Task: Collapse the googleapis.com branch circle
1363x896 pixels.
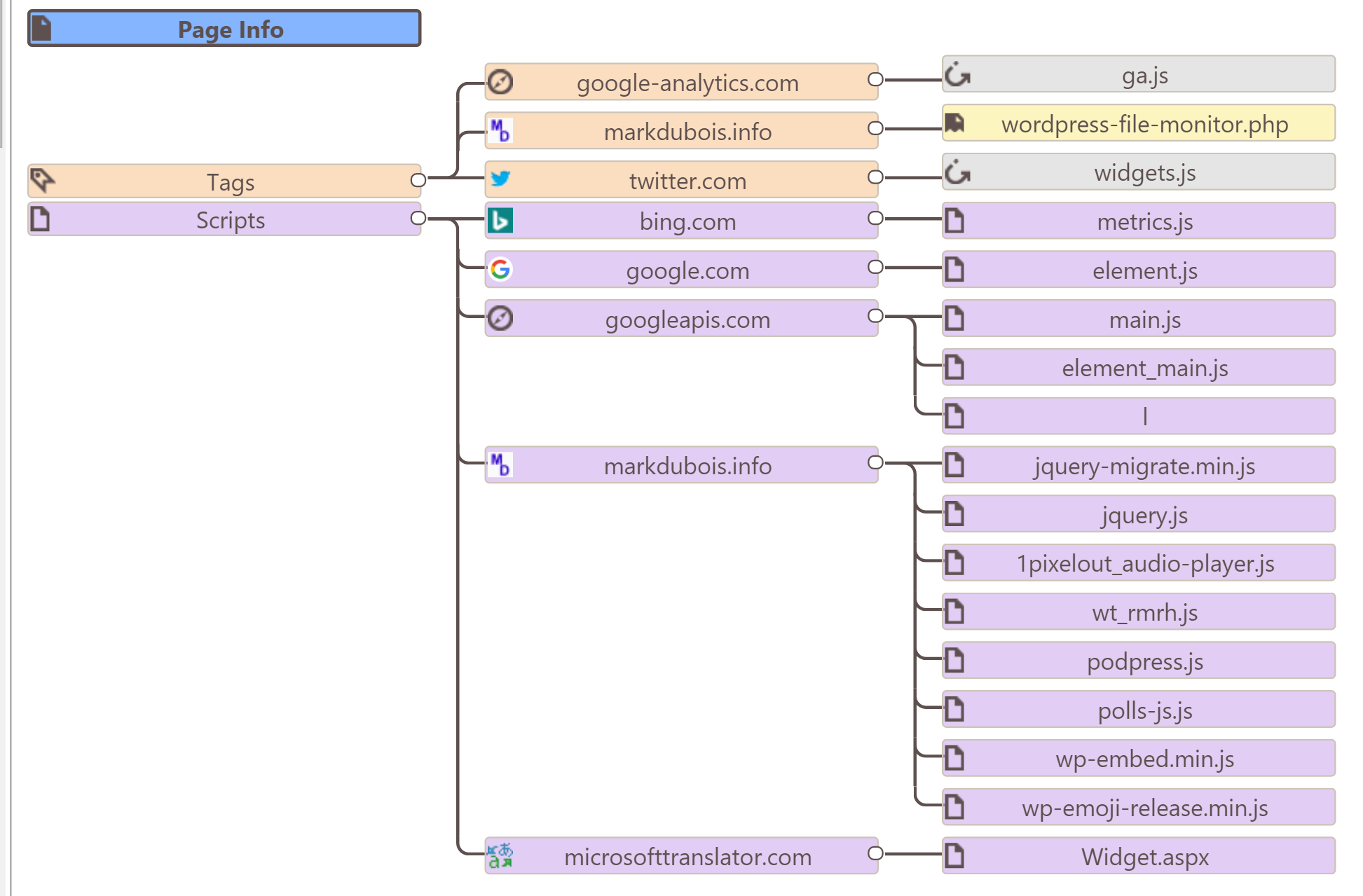Action: (x=875, y=315)
